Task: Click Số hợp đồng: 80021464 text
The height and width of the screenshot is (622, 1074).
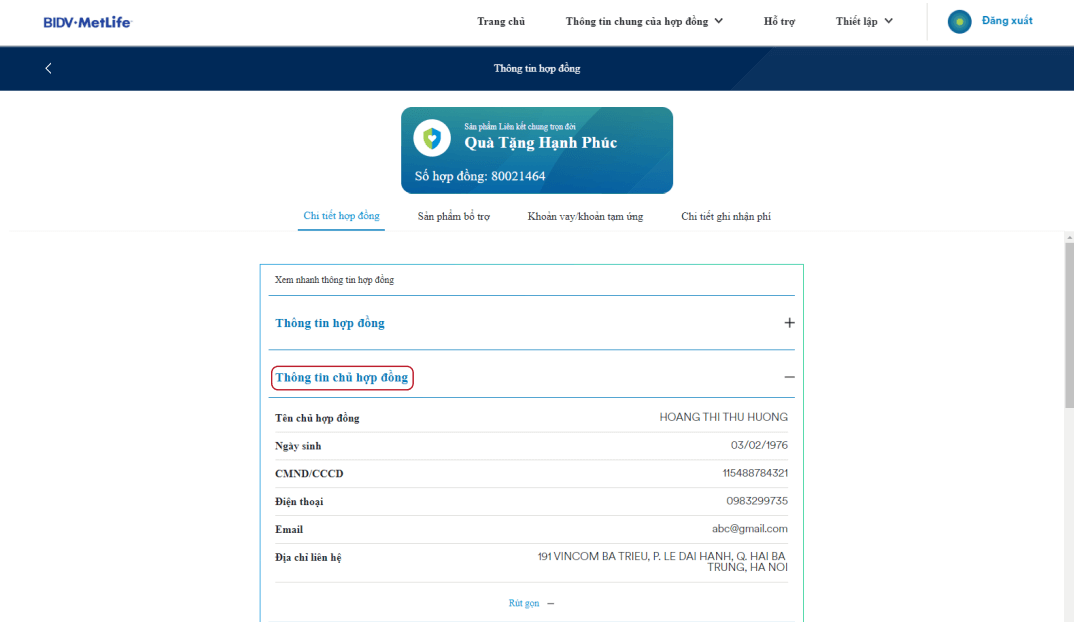Action: [x=479, y=176]
